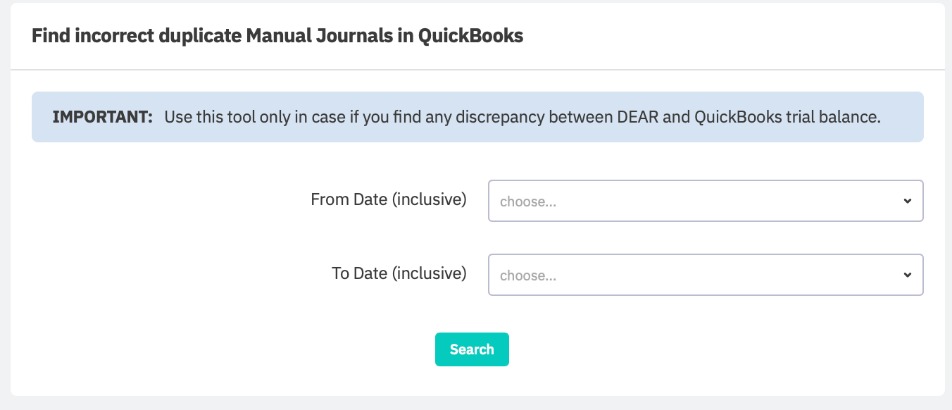Click the word "QuickBooks" in the heading
This screenshot has height=410, width=952.
tap(472, 36)
